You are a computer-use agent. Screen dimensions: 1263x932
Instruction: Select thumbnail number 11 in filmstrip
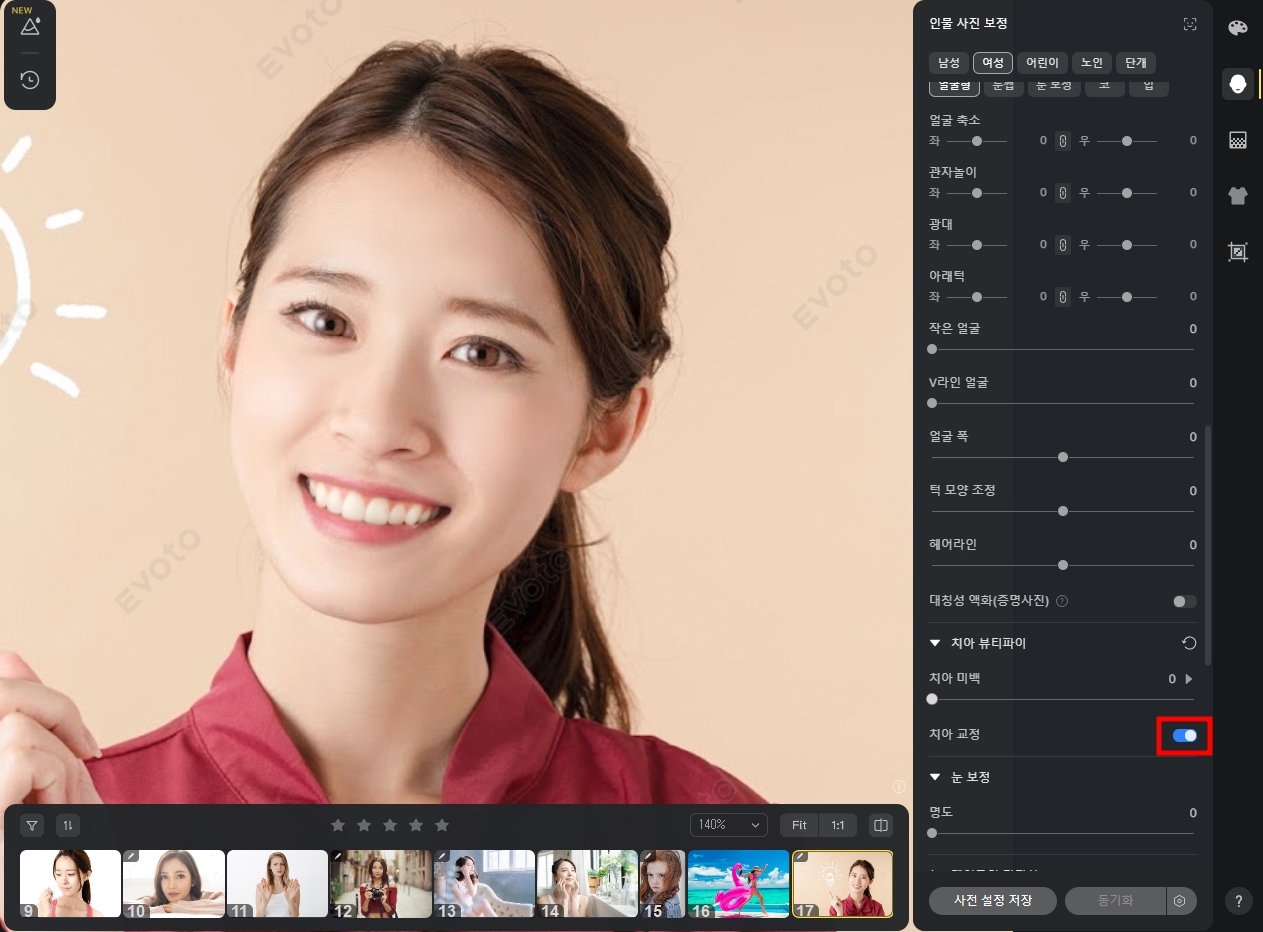pos(277,884)
